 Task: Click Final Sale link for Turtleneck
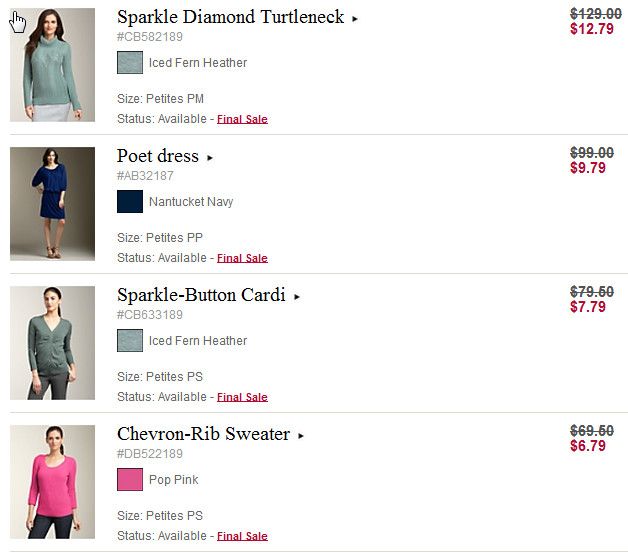click(242, 119)
